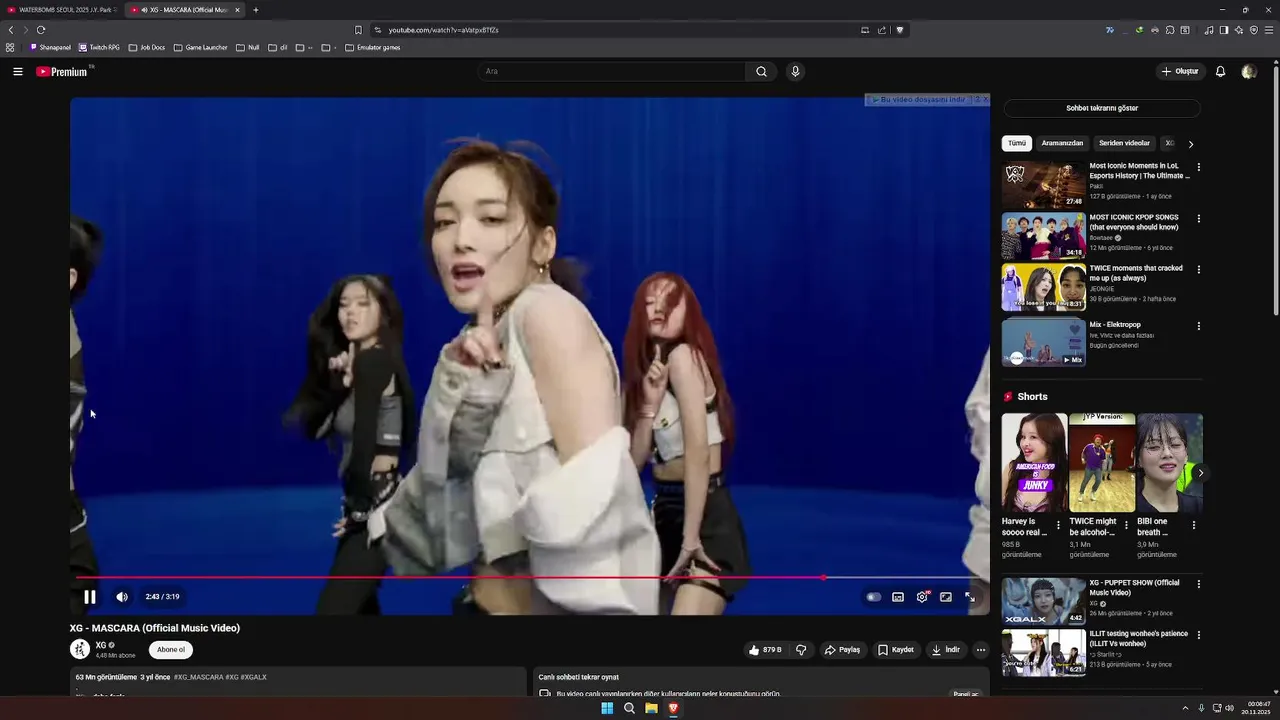Open the account avatar menu
The height and width of the screenshot is (720, 1280).
pos(1248,71)
